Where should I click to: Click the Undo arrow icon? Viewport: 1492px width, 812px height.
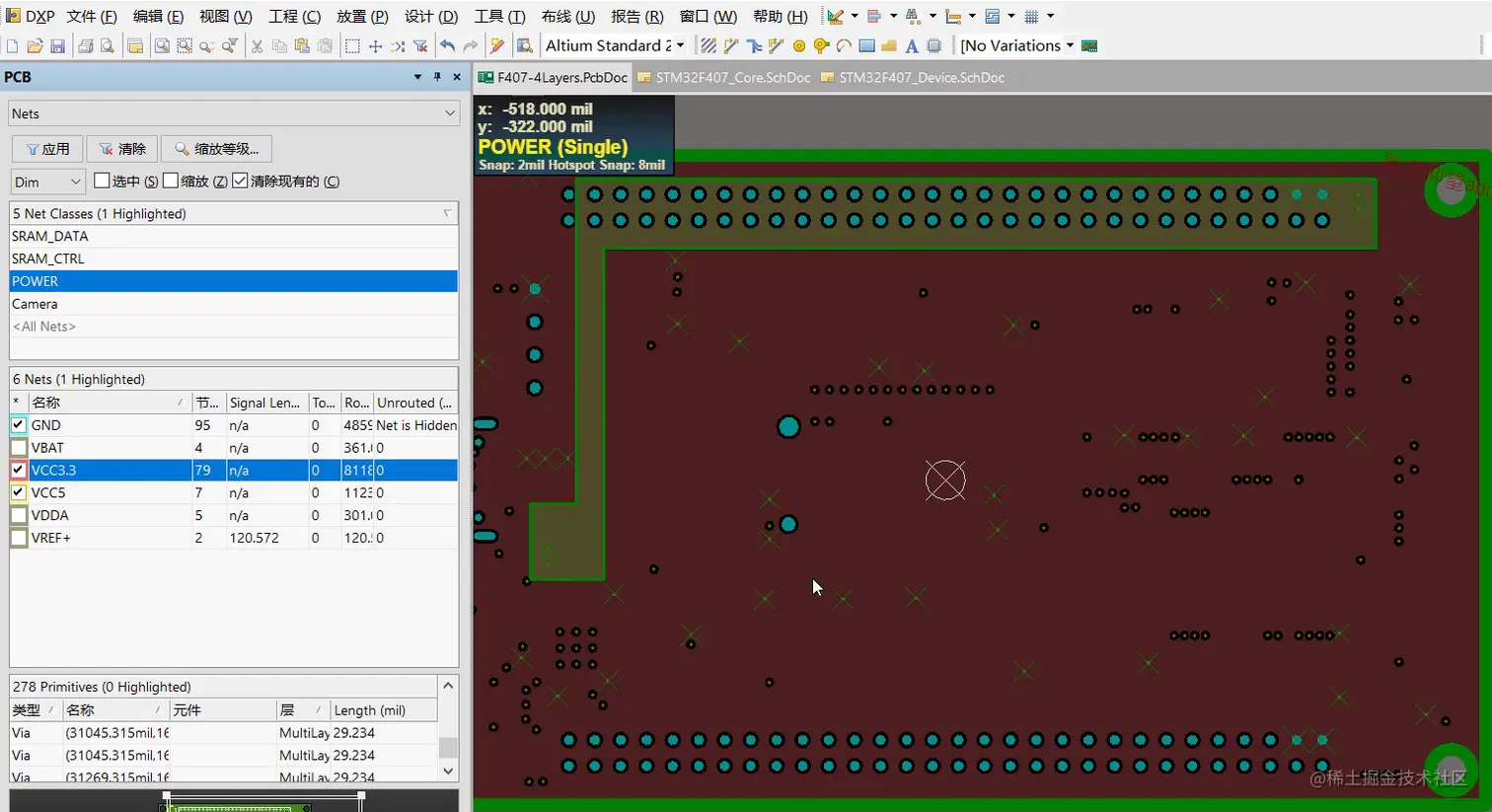coord(447,46)
